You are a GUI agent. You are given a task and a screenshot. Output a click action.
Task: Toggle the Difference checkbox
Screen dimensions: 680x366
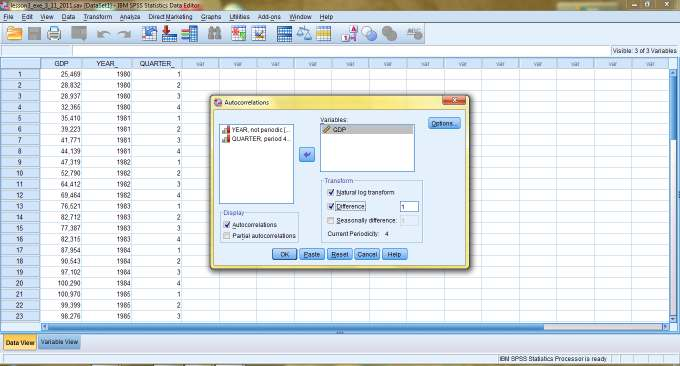tap(331, 206)
